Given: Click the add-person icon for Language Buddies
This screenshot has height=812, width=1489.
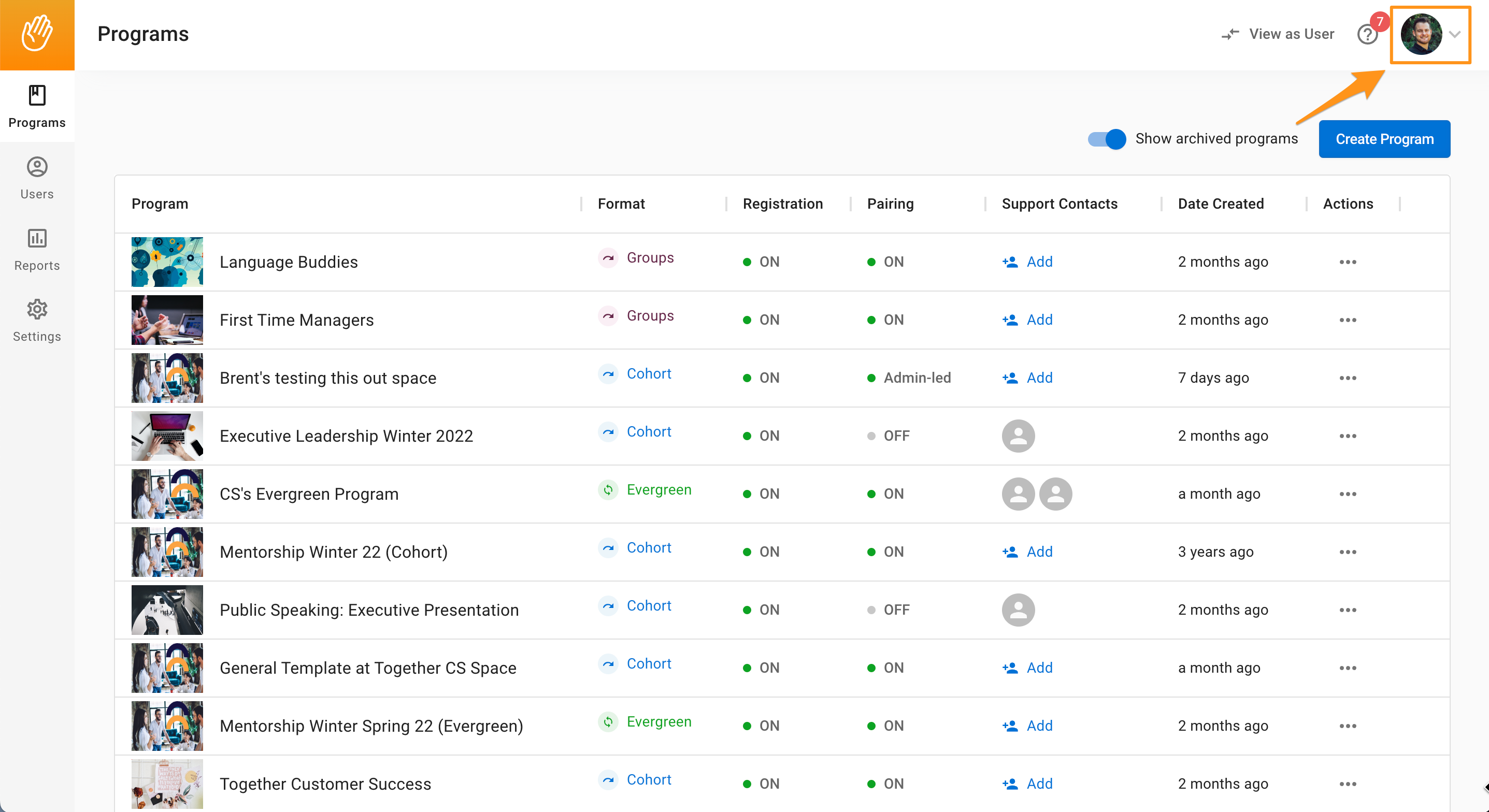Looking at the screenshot, I should click(1010, 262).
